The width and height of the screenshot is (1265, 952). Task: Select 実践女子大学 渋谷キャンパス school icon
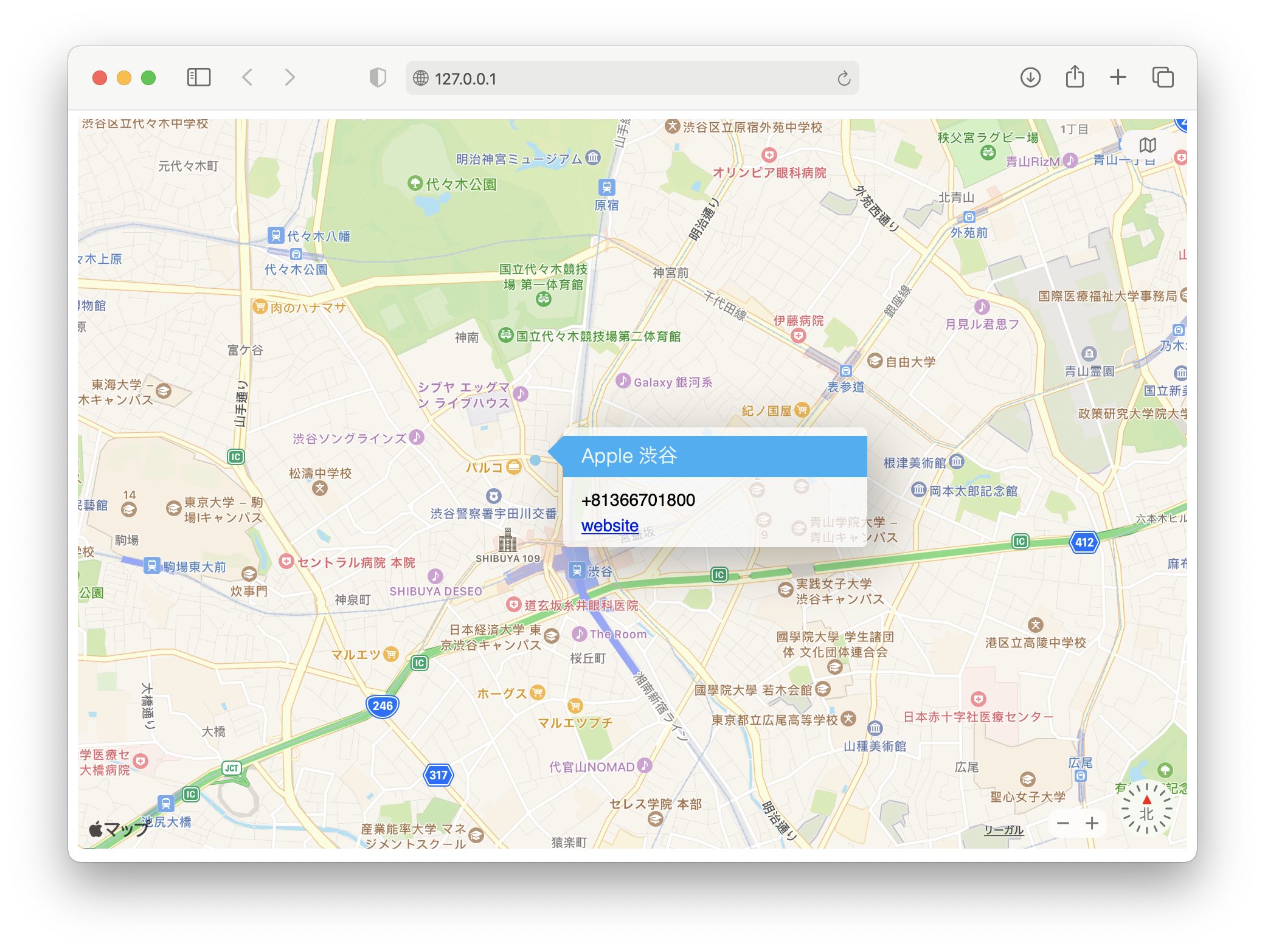tap(785, 588)
